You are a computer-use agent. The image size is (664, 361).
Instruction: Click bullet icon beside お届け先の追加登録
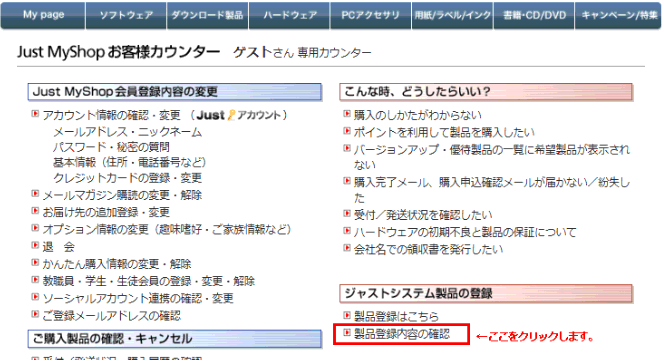point(35,211)
